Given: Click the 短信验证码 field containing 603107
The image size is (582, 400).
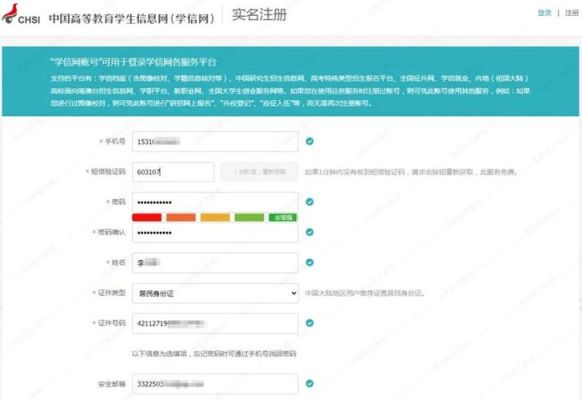Looking at the screenshot, I should point(173,172).
